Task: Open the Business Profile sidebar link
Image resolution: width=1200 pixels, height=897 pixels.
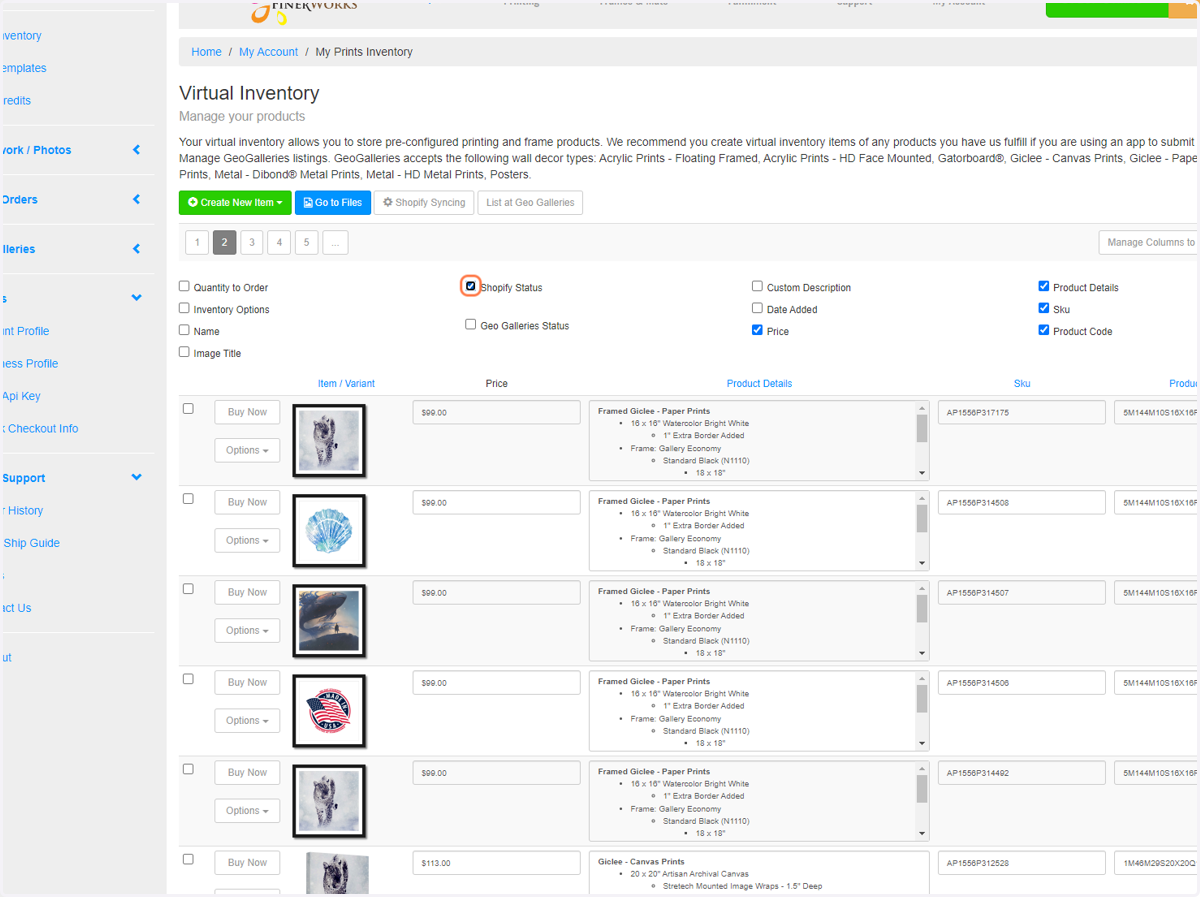Action: coord(29,363)
